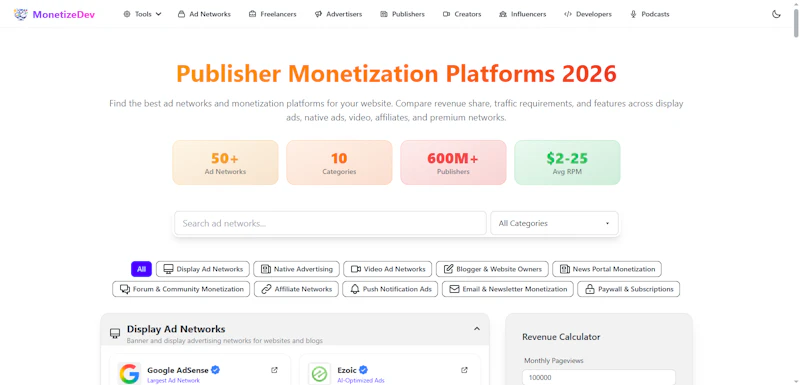
Task: Click the MonetizeDev logo icon
Action: (x=20, y=14)
